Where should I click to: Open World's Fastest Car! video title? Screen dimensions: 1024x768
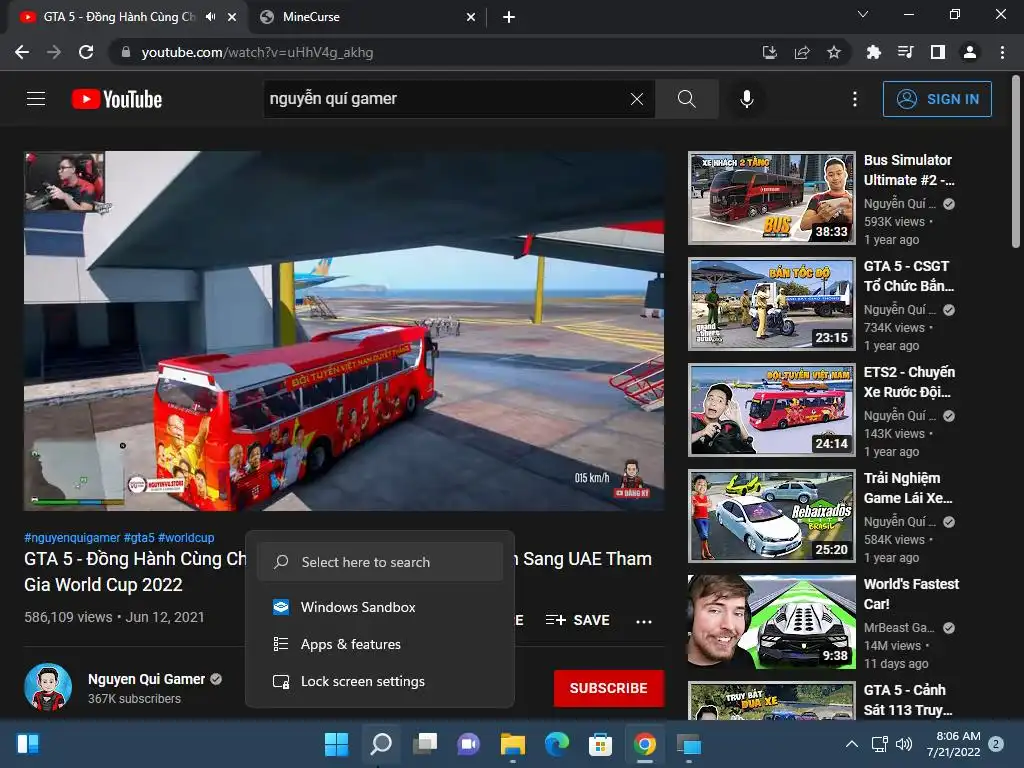pos(911,594)
